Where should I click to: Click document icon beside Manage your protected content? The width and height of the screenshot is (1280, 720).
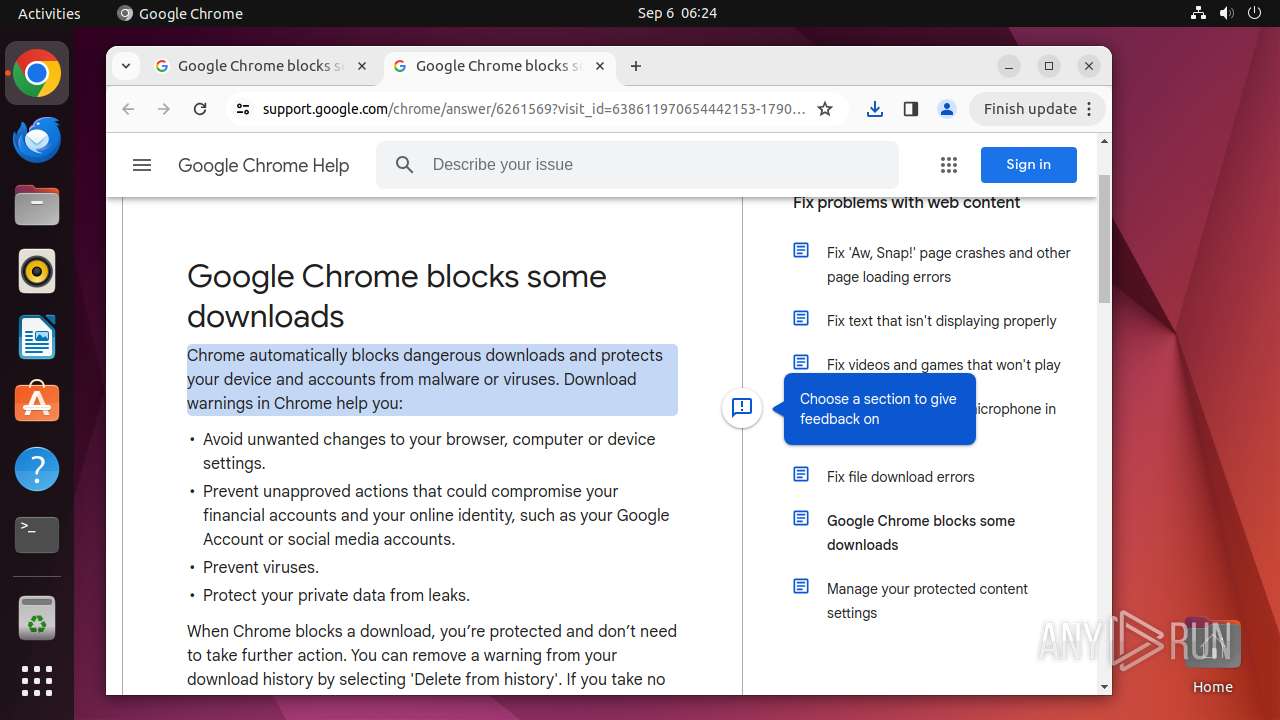801,586
